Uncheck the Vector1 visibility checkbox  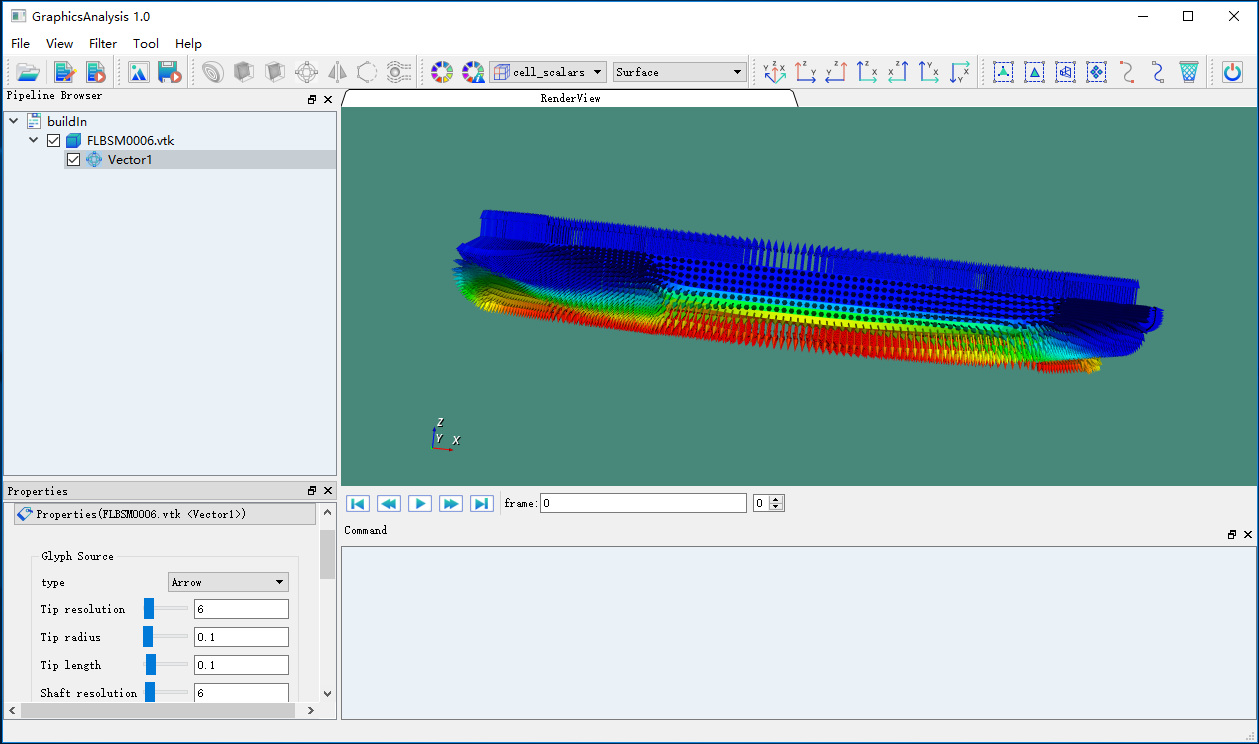tap(73, 160)
